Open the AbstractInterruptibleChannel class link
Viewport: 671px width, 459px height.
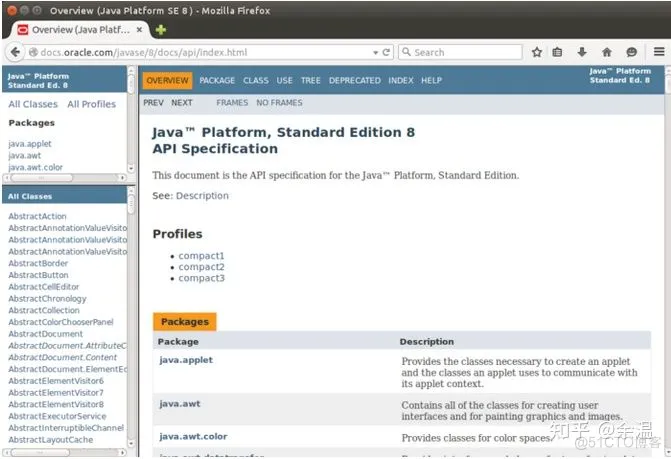[x=66, y=428]
